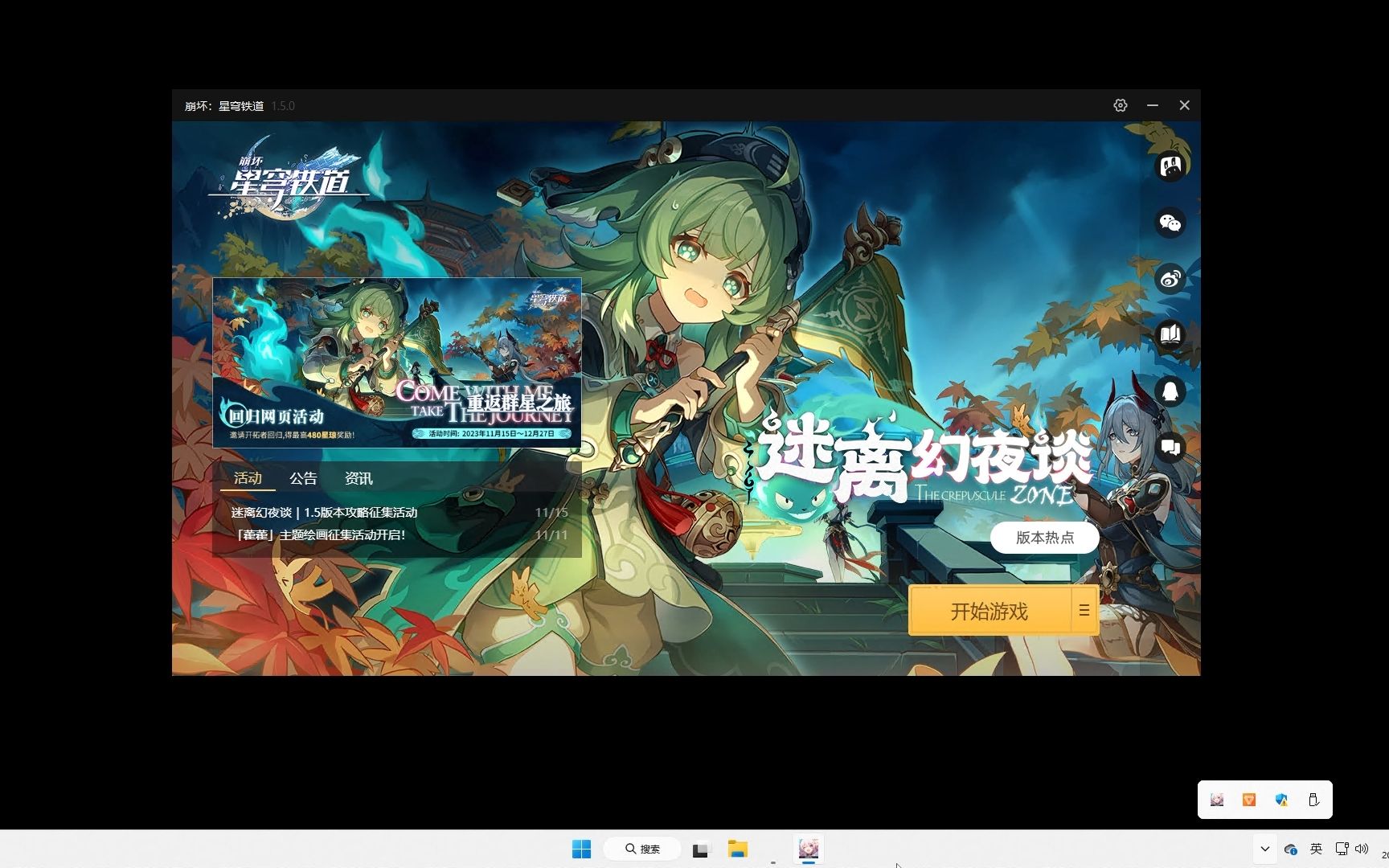
Task: Open the community avatar icon in sidebar
Action: pos(1170,166)
